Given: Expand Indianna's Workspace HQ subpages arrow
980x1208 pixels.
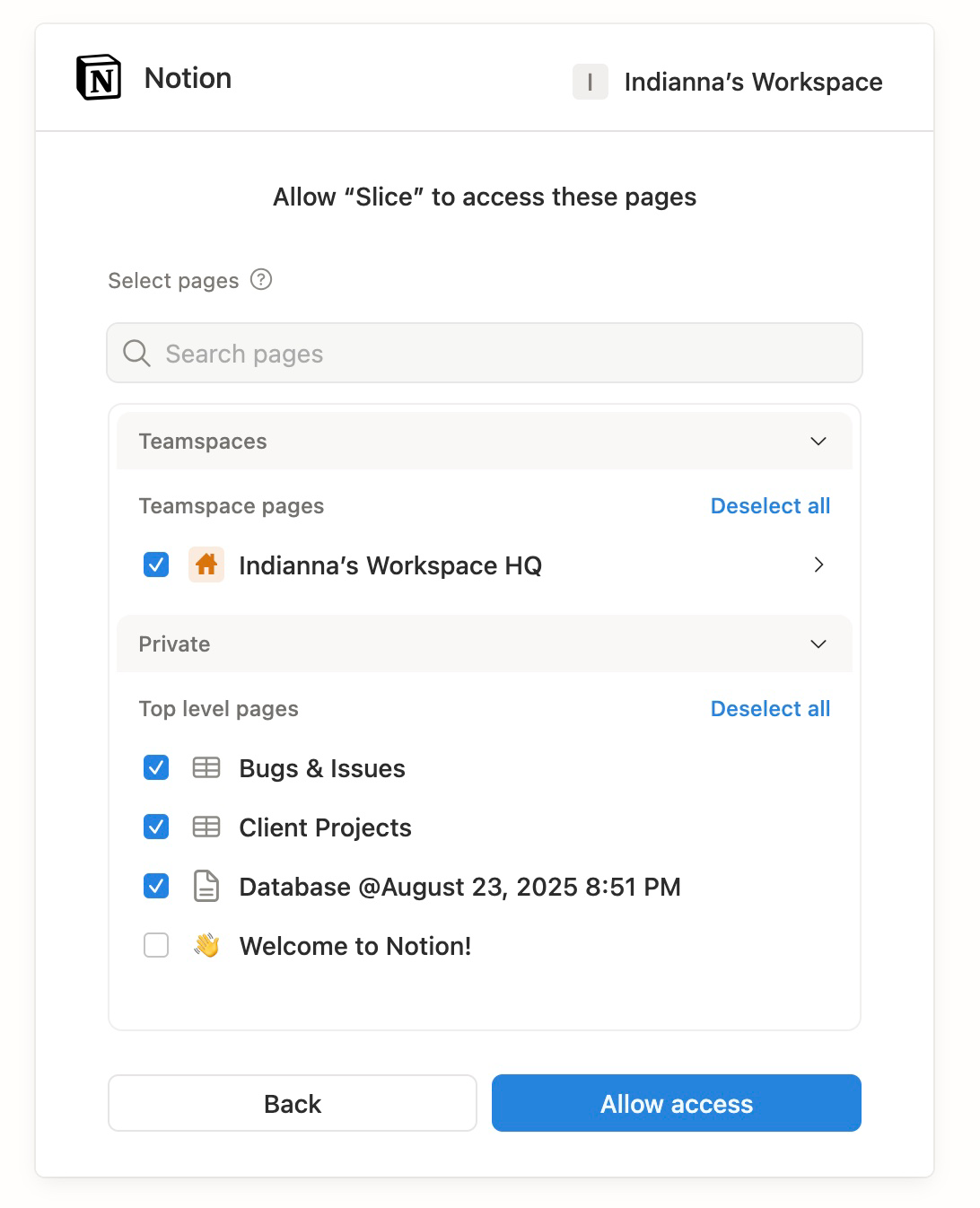Looking at the screenshot, I should pyautogui.click(x=818, y=565).
